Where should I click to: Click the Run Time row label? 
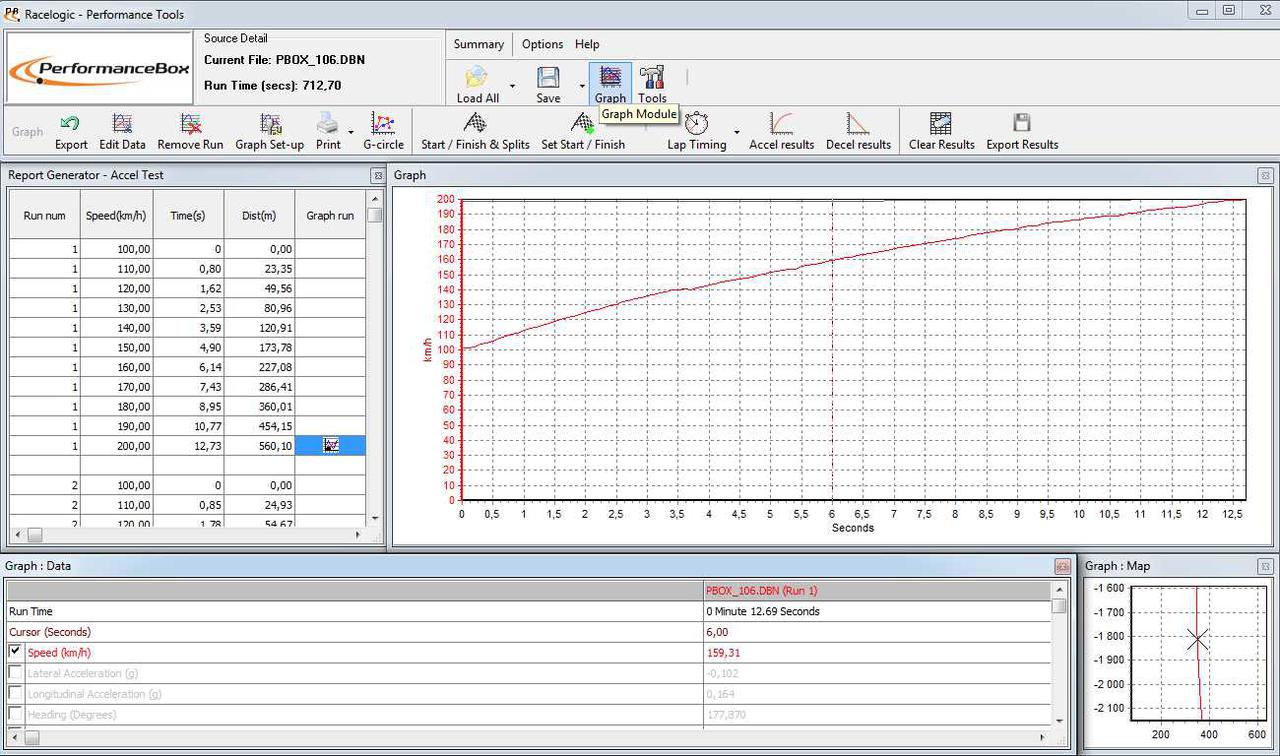pos(31,611)
